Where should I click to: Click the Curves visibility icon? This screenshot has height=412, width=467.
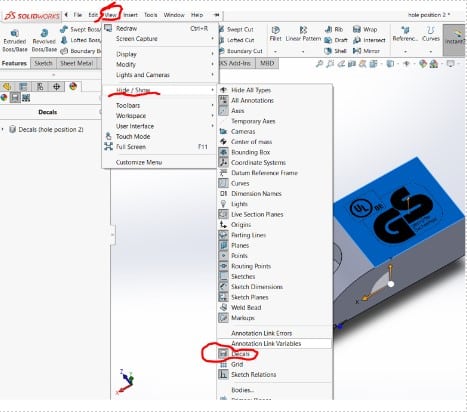(223, 183)
